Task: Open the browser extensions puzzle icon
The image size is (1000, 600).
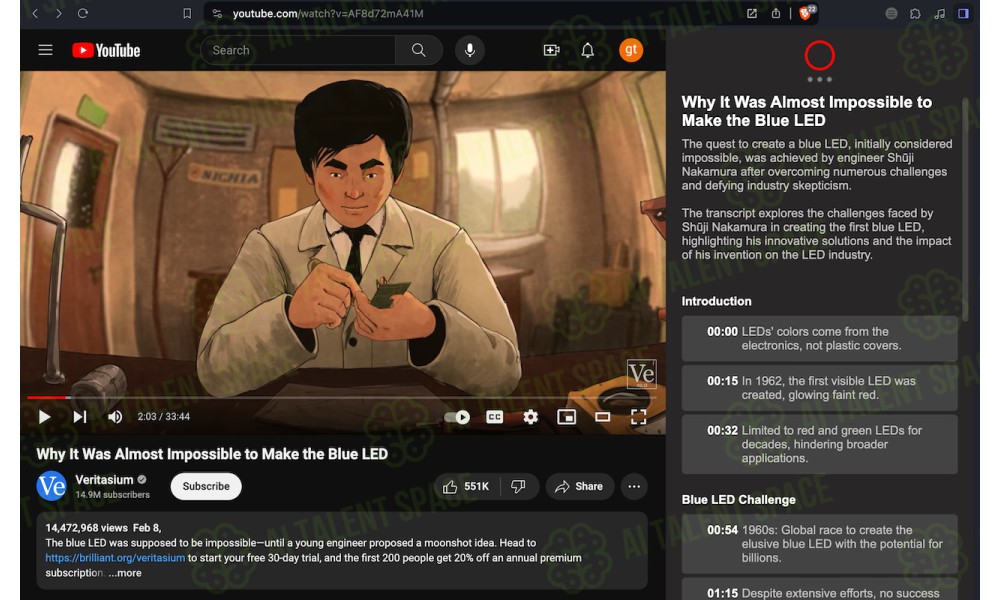Action: coord(915,13)
